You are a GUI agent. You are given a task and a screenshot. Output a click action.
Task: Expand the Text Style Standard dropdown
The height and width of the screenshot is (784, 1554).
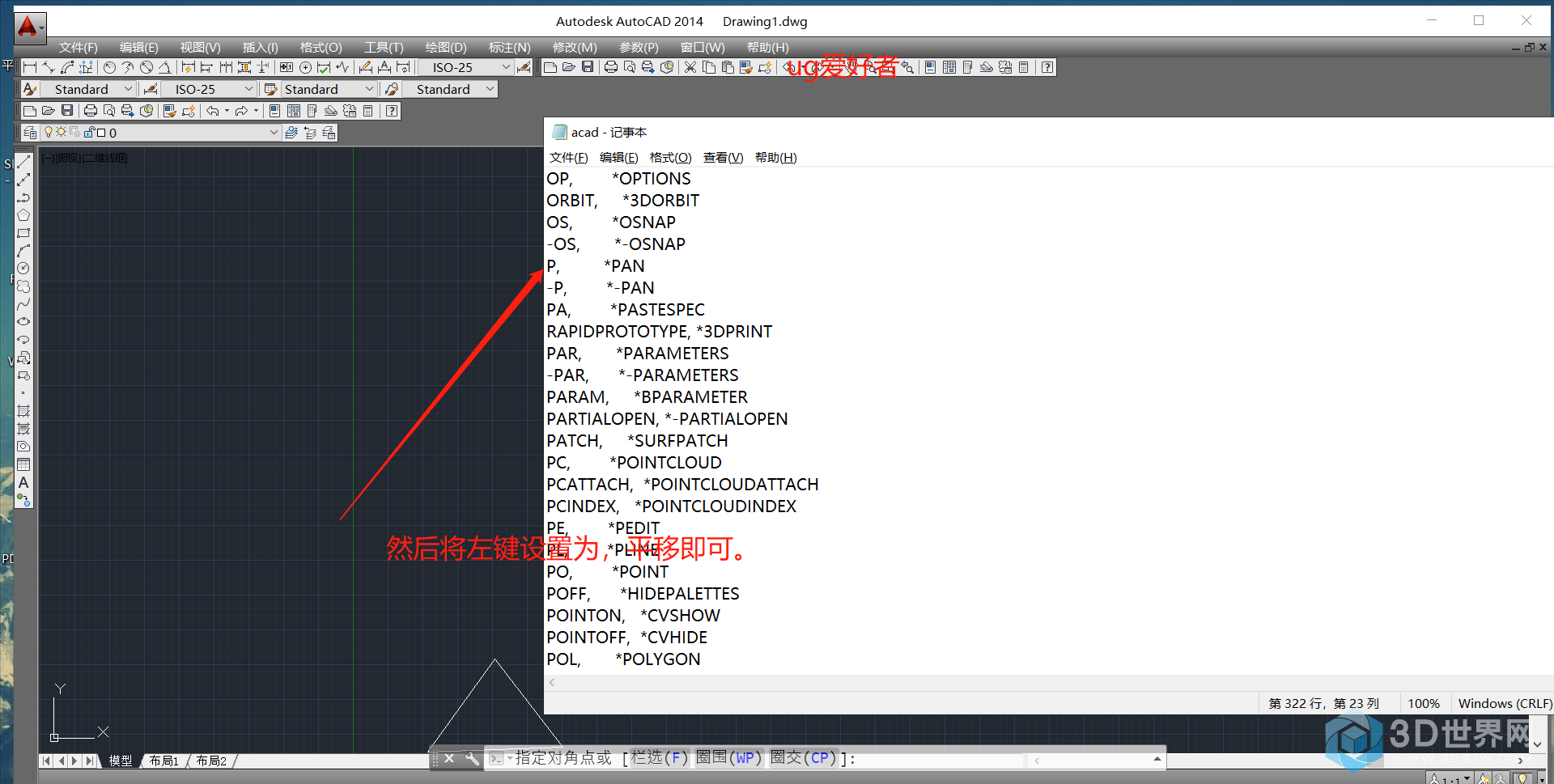[x=128, y=89]
